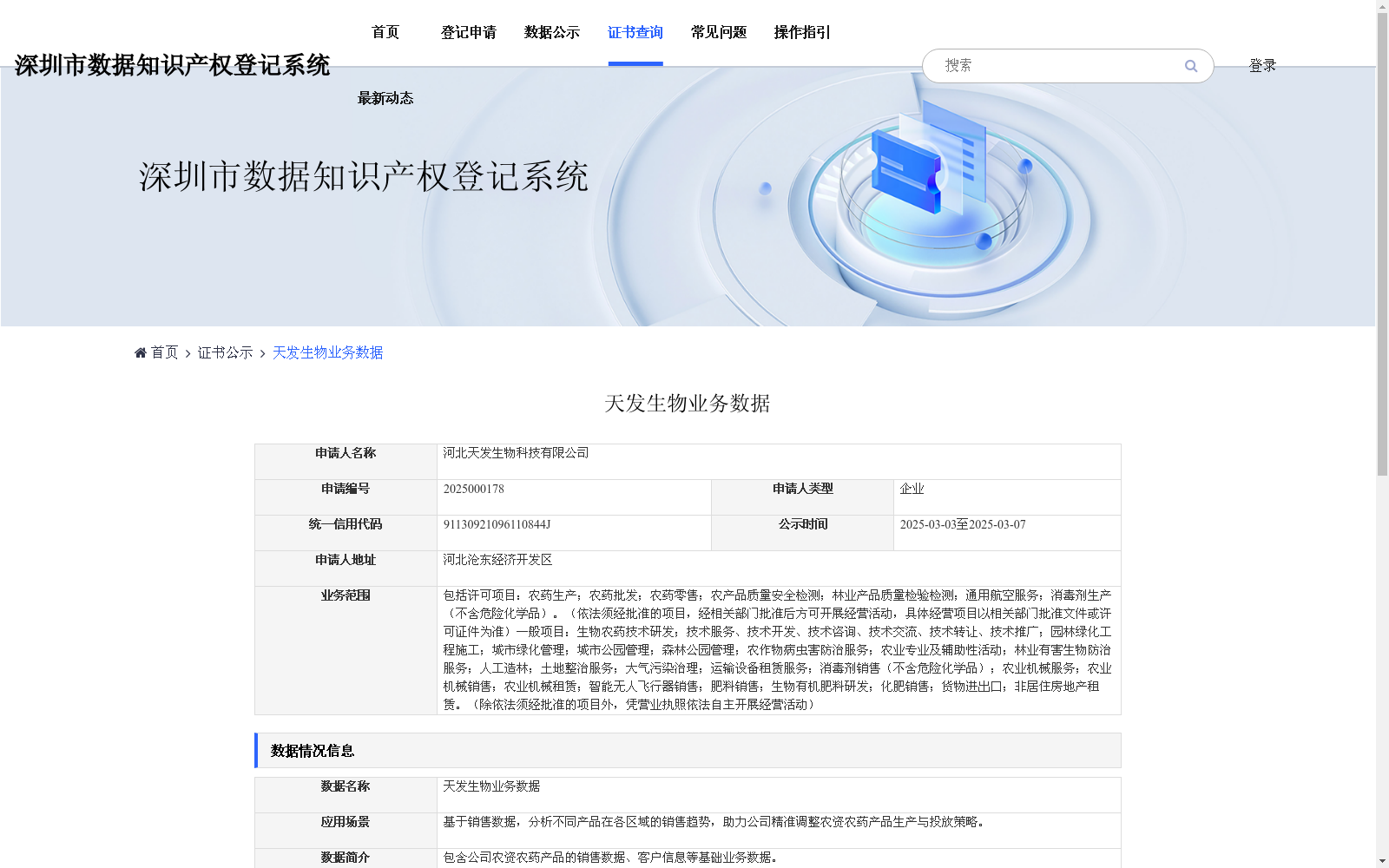Go to 数据公示 in the navigation
1389x868 pixels.
point(552,32)
